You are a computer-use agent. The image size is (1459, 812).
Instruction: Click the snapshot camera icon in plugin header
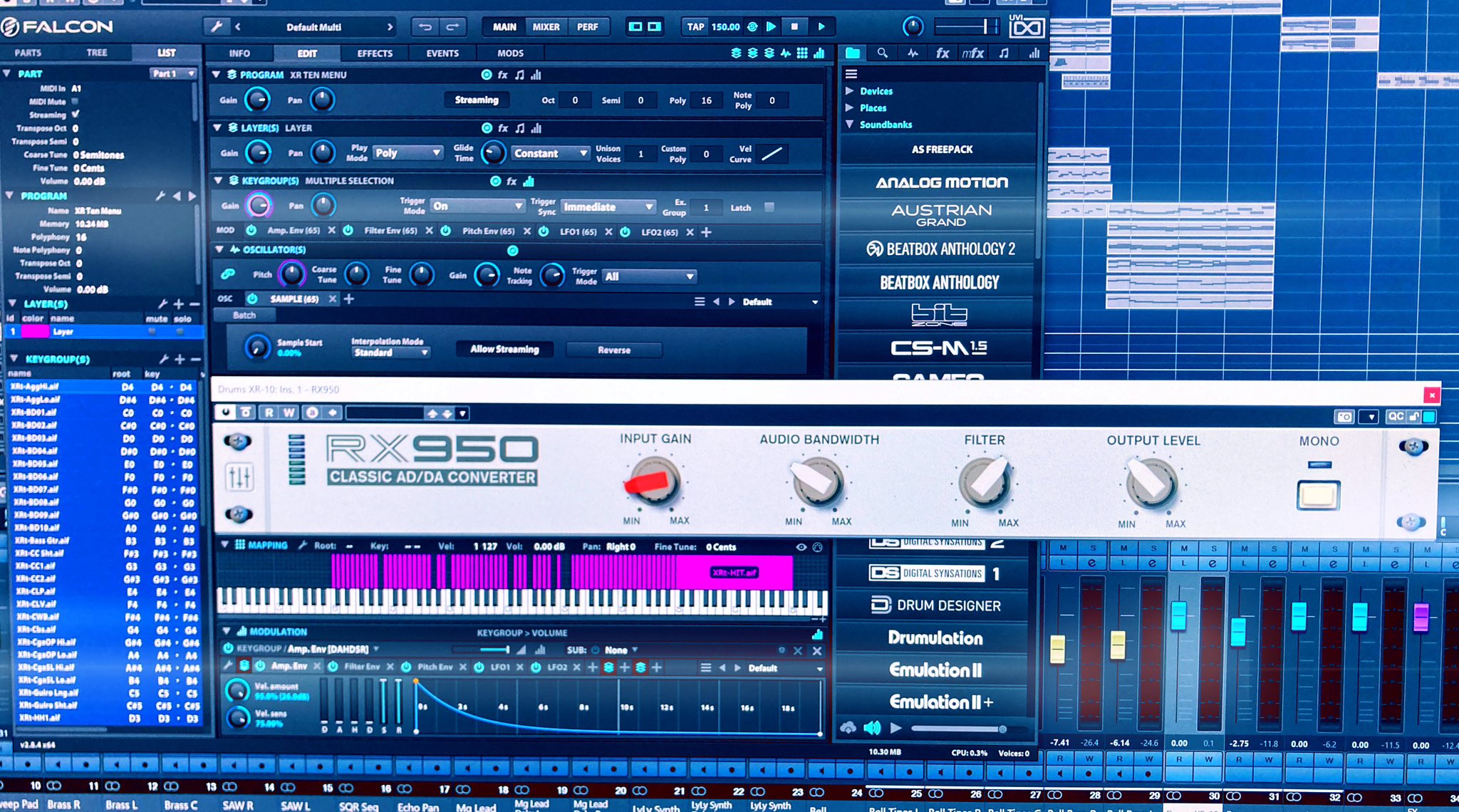1344,417
